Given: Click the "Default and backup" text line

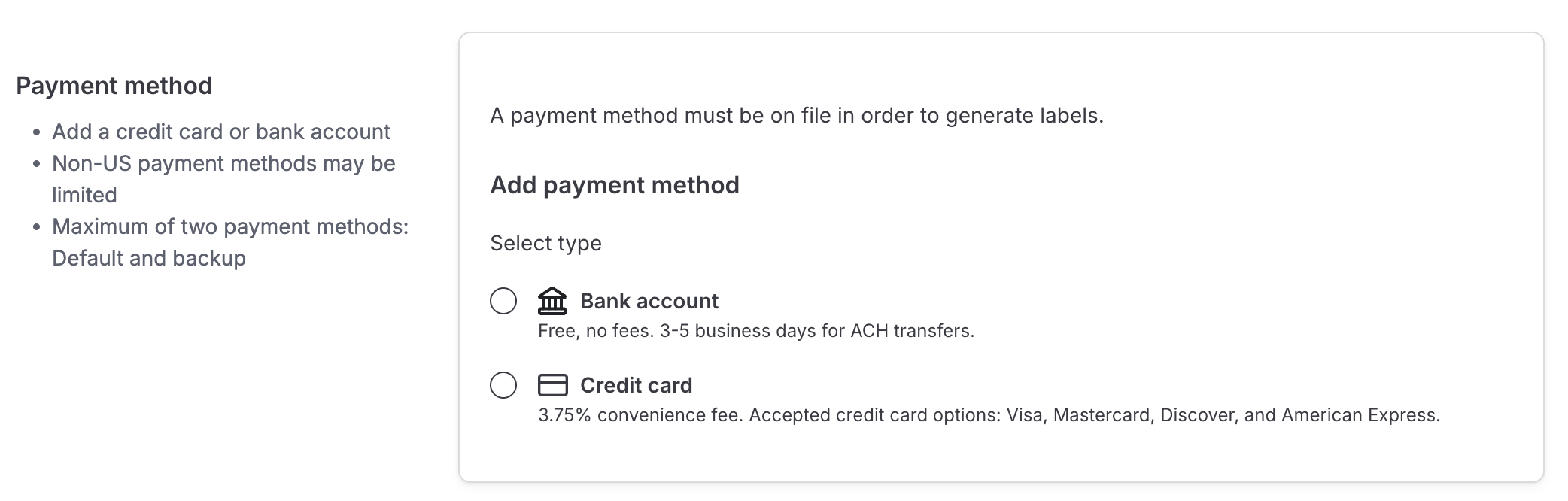Looking at the screenshot, I should tap(149, 258).
